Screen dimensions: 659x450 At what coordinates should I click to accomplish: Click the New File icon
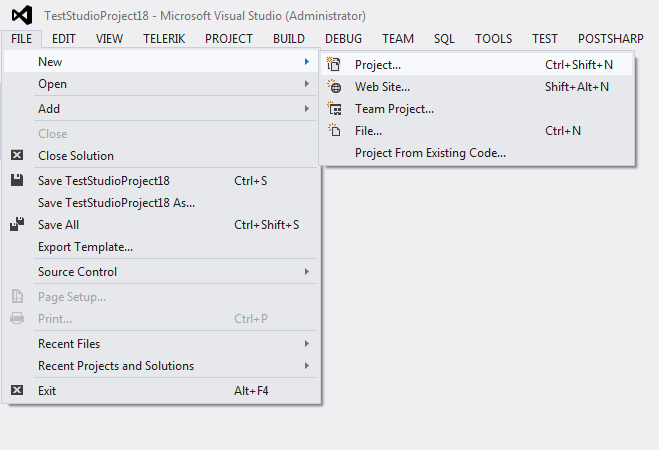334,131
